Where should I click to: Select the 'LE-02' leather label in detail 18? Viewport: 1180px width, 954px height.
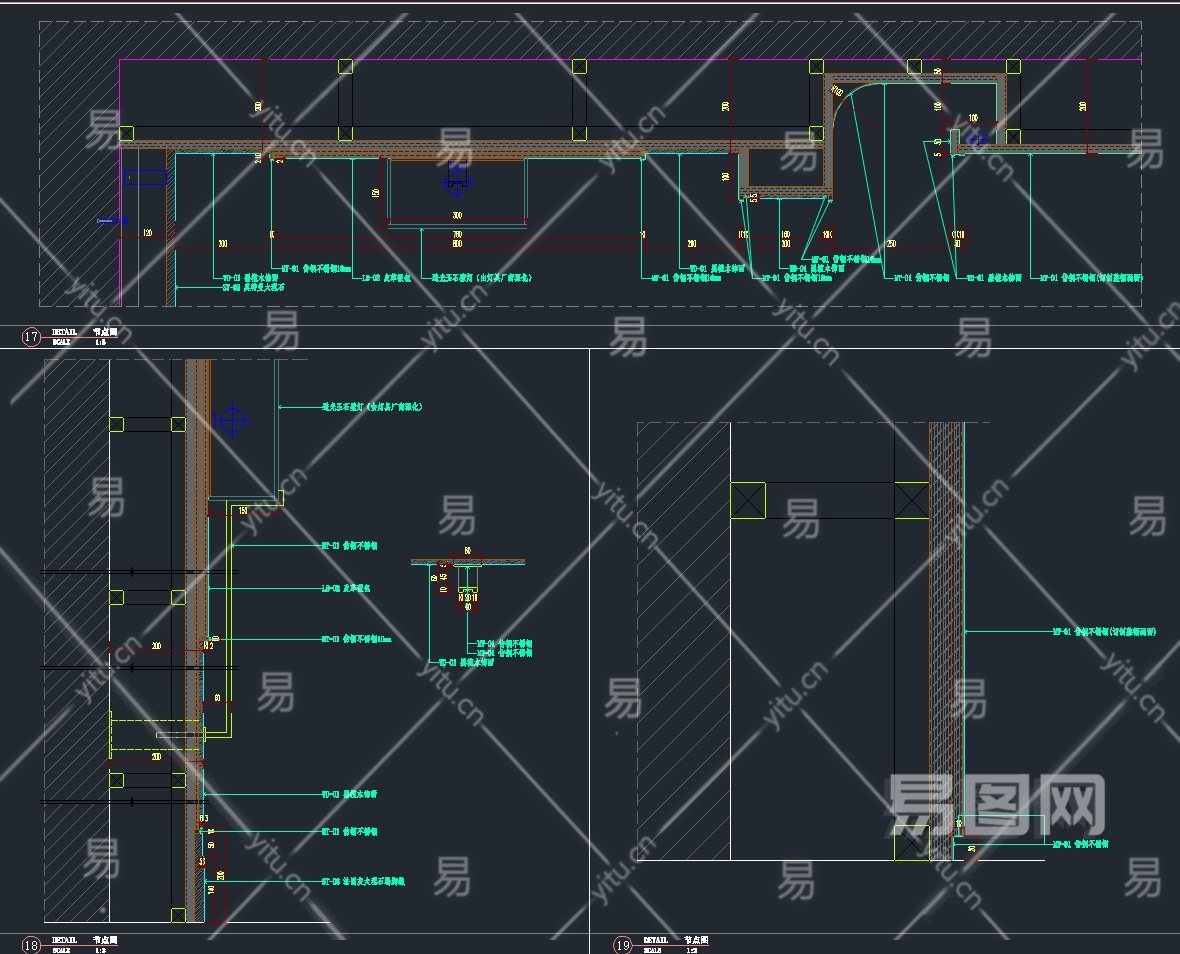coord(346,588)
